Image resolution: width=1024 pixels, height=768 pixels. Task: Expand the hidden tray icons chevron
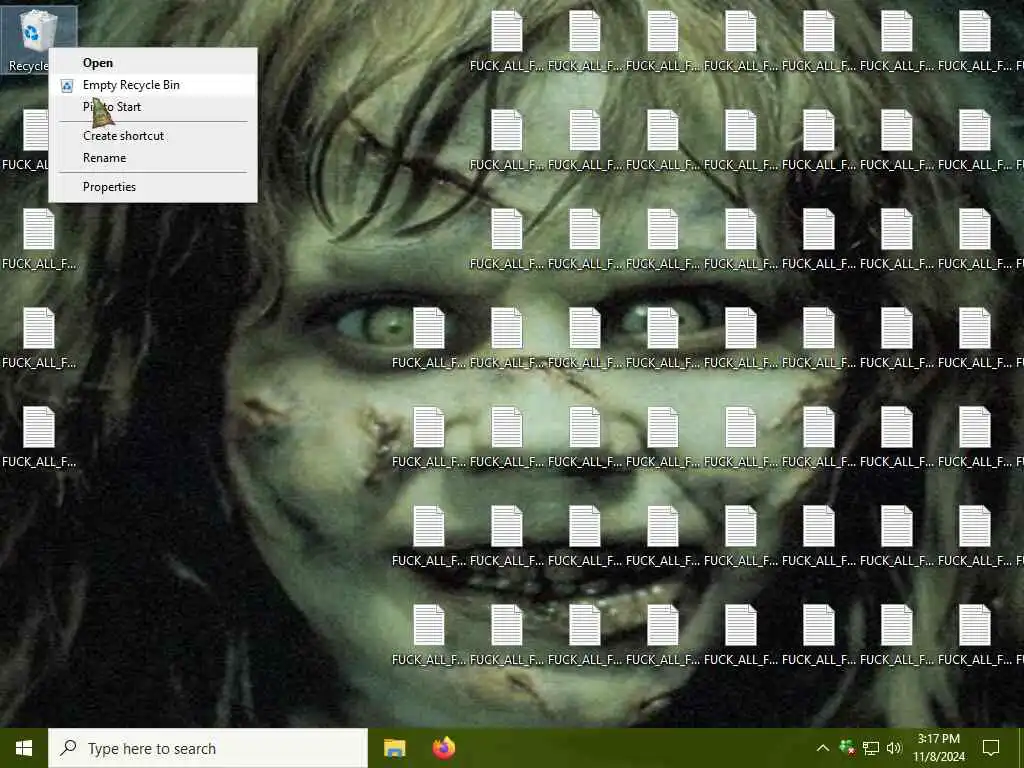(x=823, y=748)
